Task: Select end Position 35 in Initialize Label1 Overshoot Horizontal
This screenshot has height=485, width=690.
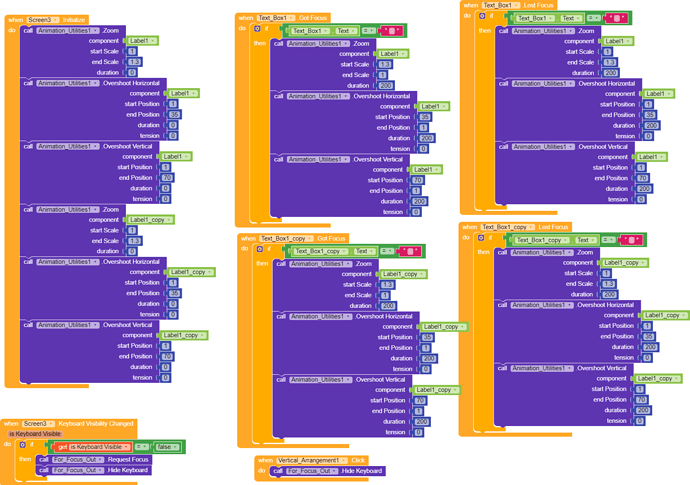Action: tap(175, 114)
